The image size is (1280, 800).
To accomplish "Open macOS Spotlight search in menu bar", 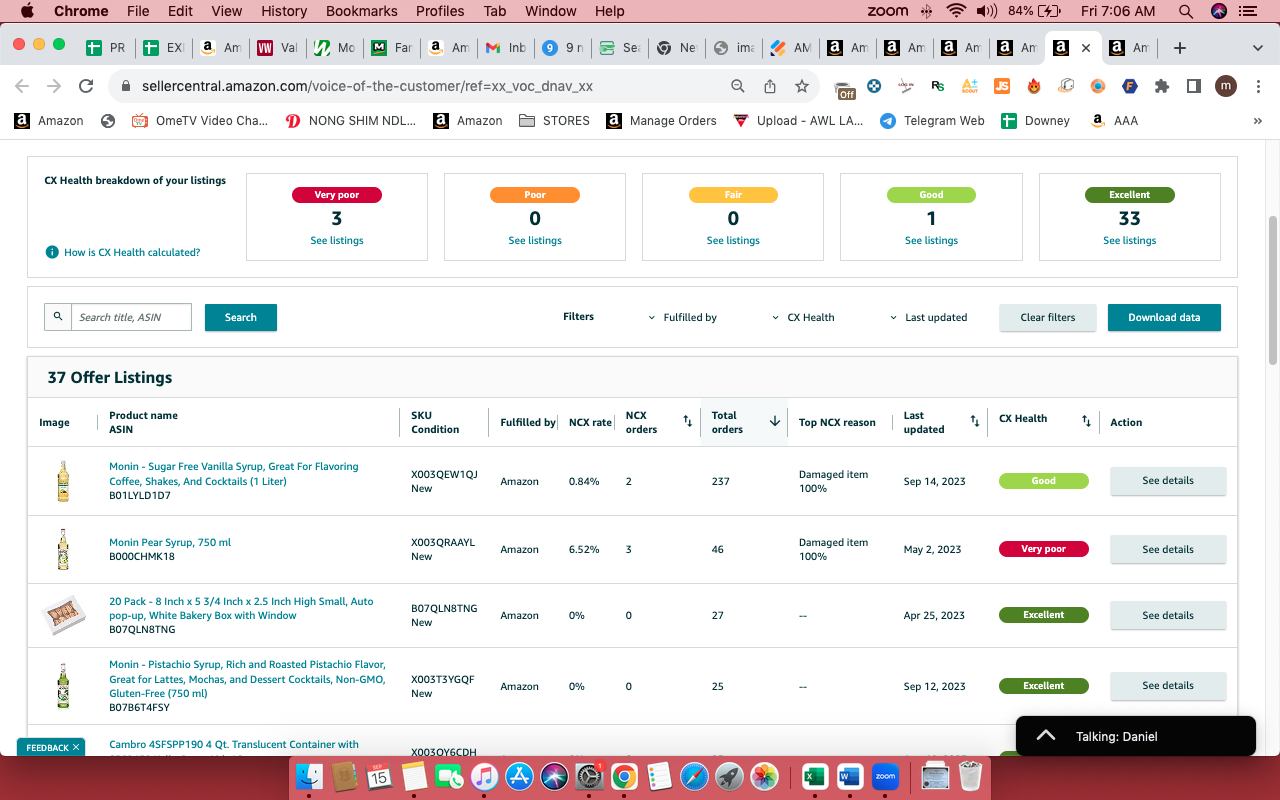I will (1186, 11).
